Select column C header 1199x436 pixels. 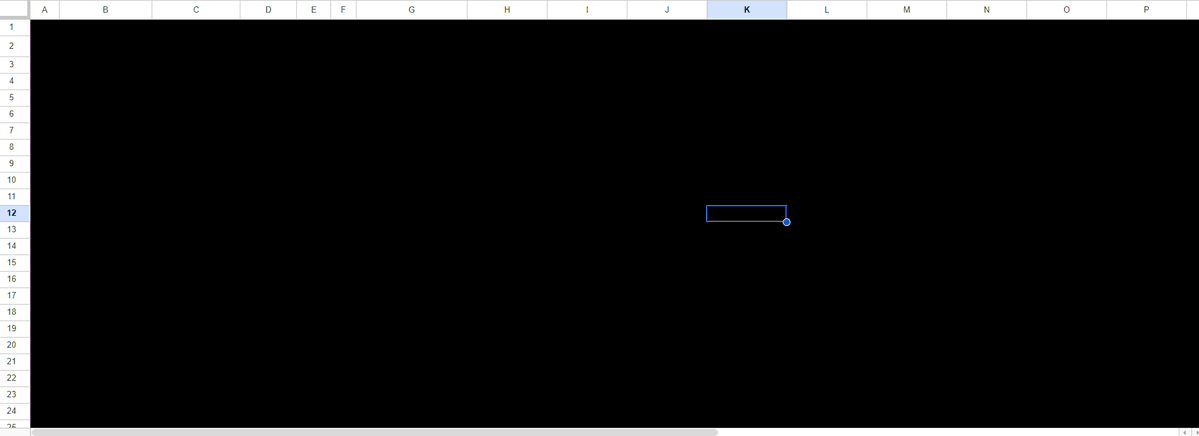[197, 9]
